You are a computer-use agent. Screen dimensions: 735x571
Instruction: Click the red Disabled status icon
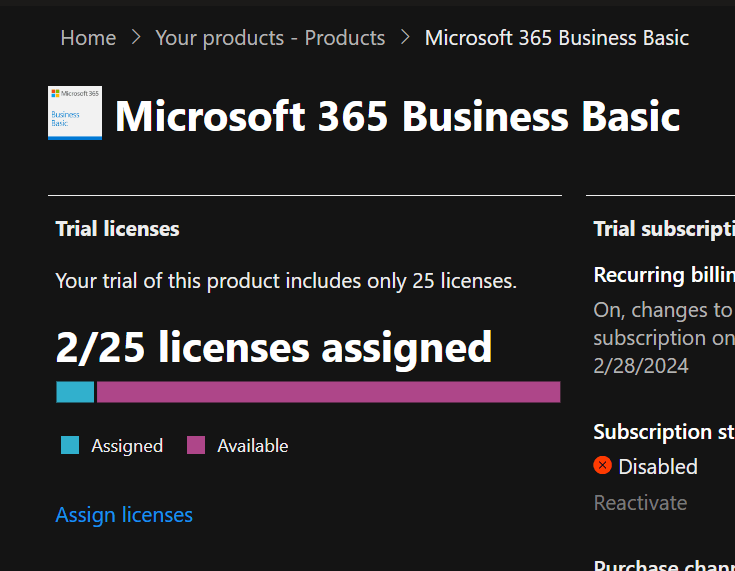click(x=602, y=465)
